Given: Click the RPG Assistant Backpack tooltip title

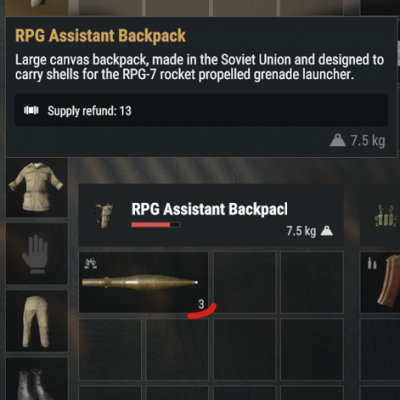Looking at the screenshot, I should (x=100, y=36).
